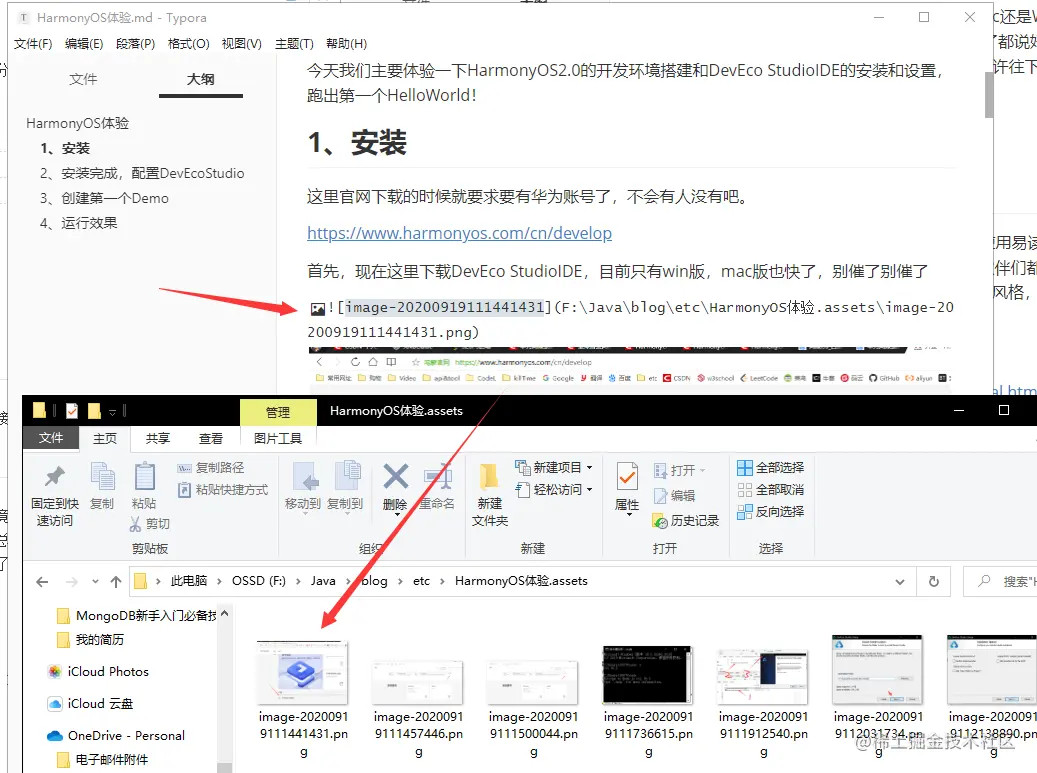Screen dimensions: 1037x773
Task: Click Paste Shortcut (粘贴快捷方式)
Action: click(223, 490)
